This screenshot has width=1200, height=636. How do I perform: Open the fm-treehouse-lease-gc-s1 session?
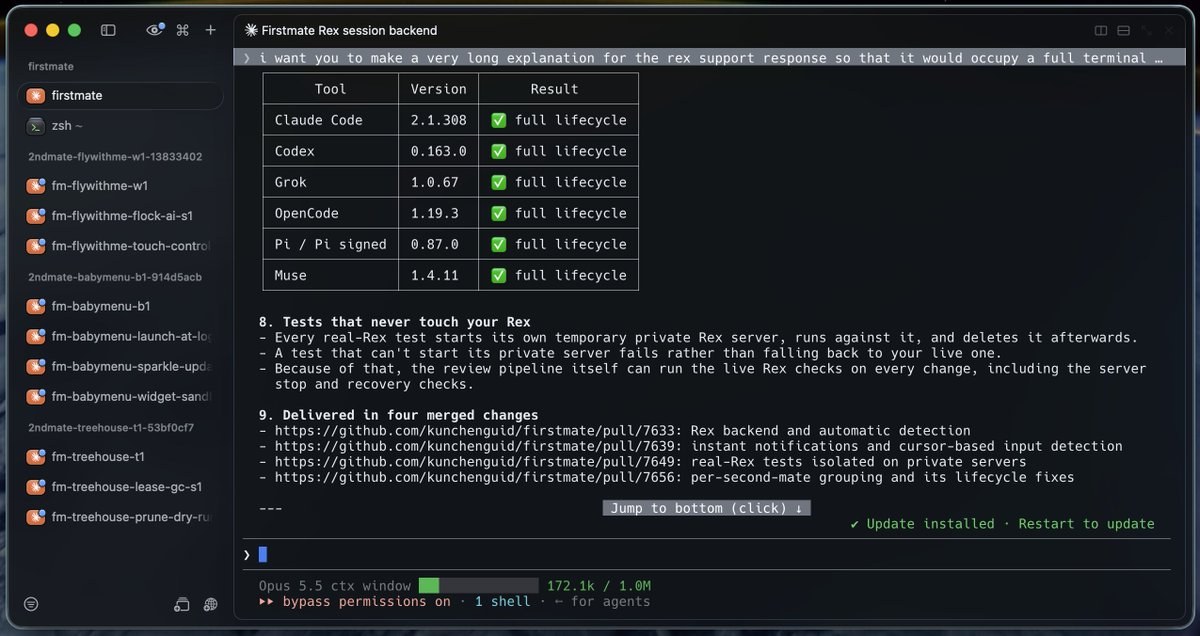tap(120, 486)
